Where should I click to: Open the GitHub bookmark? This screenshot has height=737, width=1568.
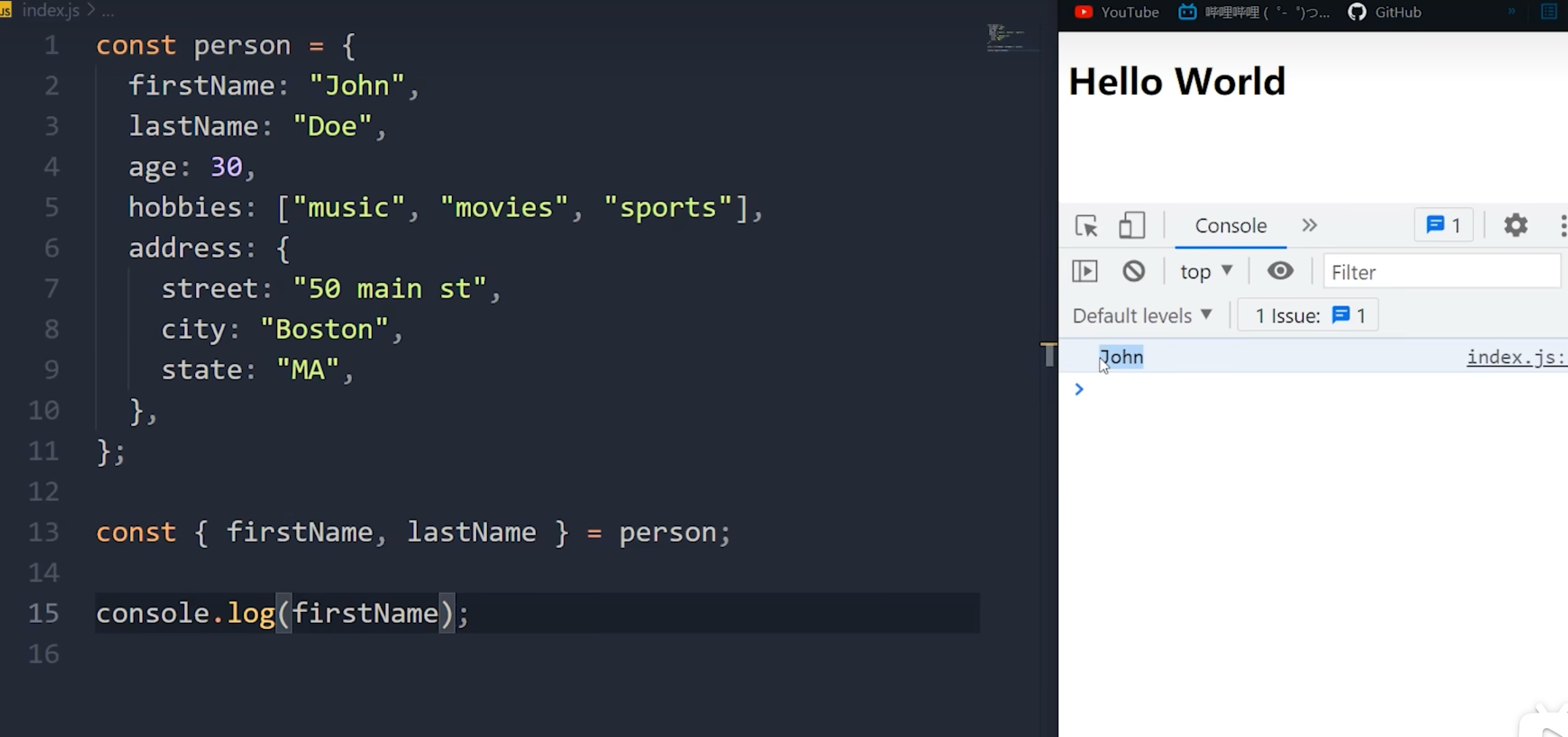pos(1384,12)
